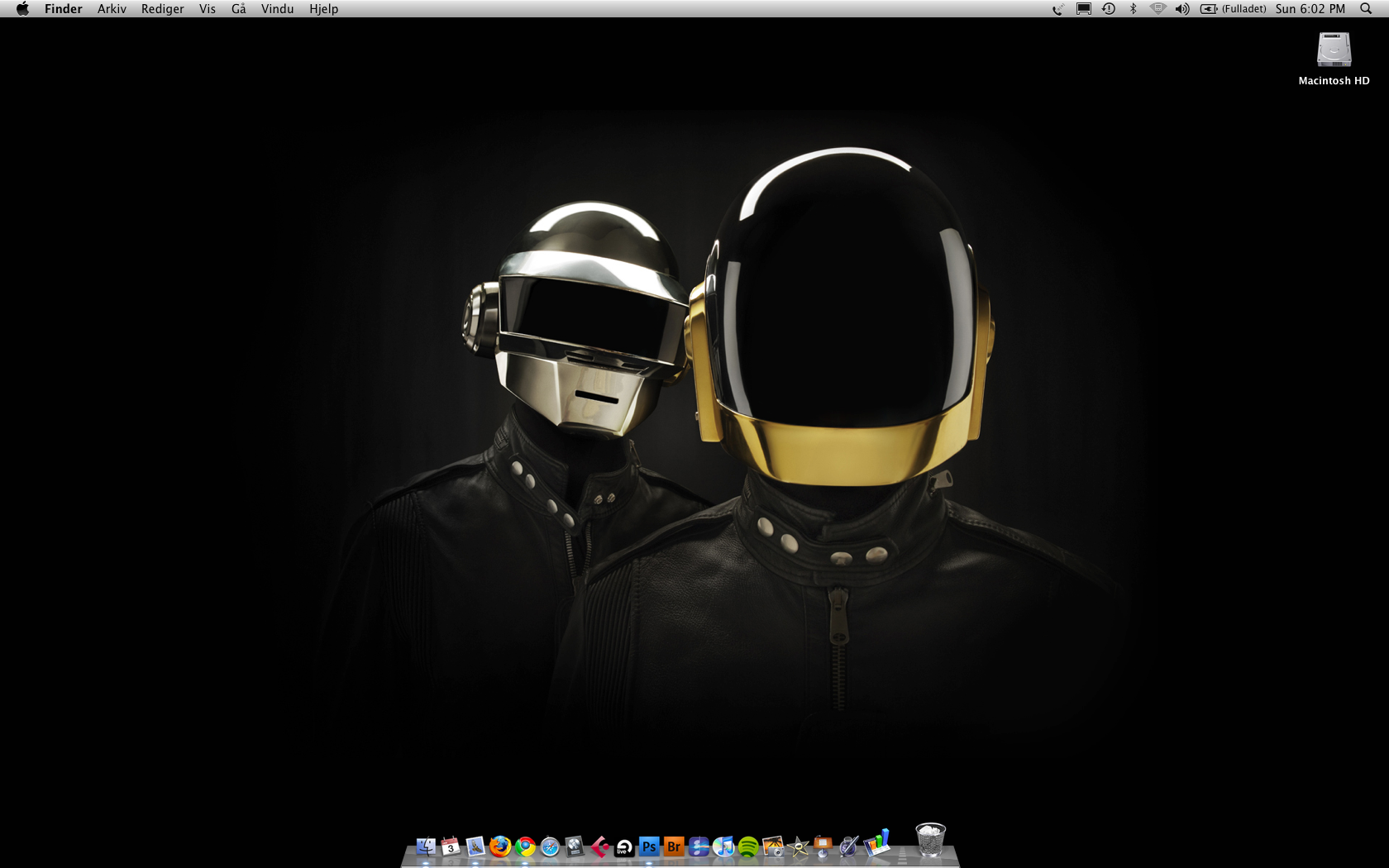Image resolution: width=1389 pixels, height=868 pixels.
Task: Open Ableton Live in the dock
Action: click(624, 847)
